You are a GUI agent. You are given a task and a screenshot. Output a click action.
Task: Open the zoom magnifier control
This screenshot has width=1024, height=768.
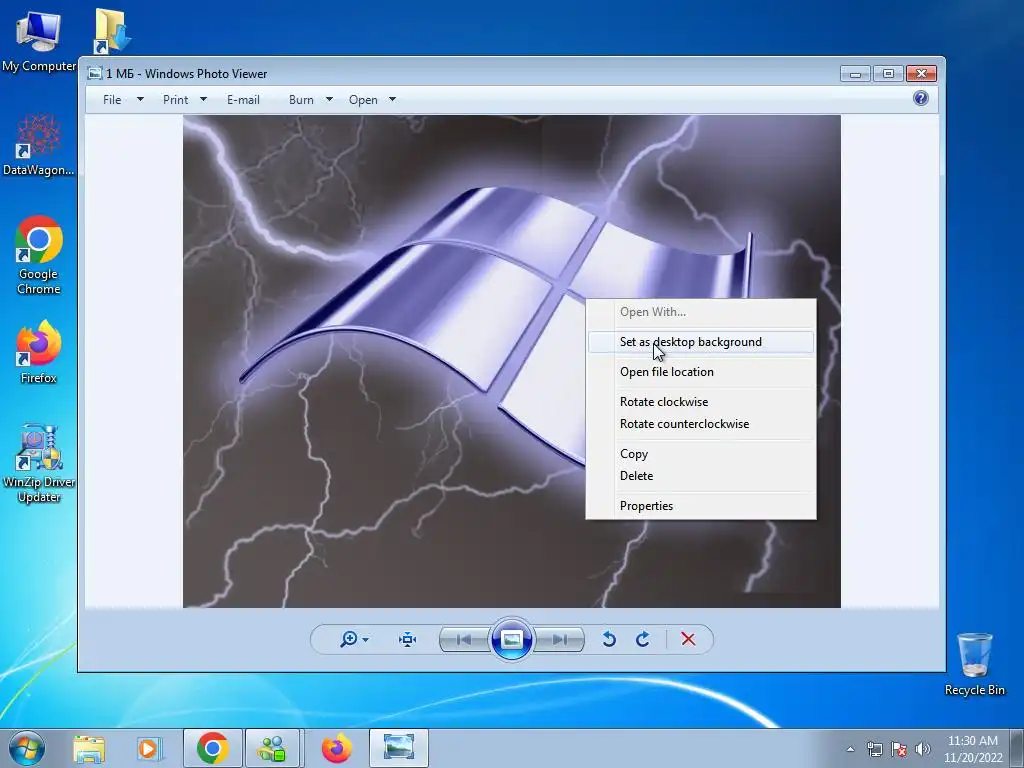pos(349,639)
